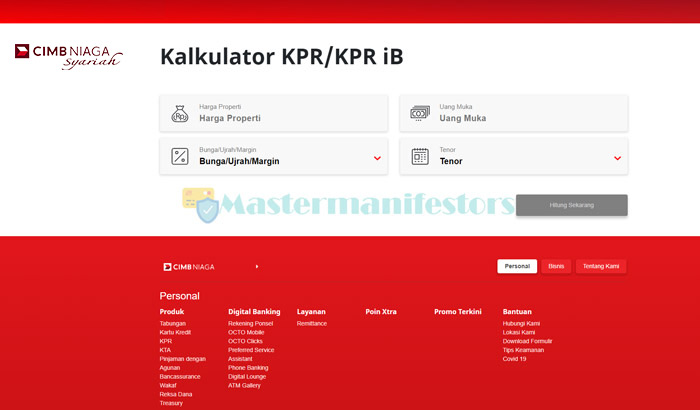The image size is (700, 410).
Task: Open the Digital Banking footer heading
Action: [254, 312]
